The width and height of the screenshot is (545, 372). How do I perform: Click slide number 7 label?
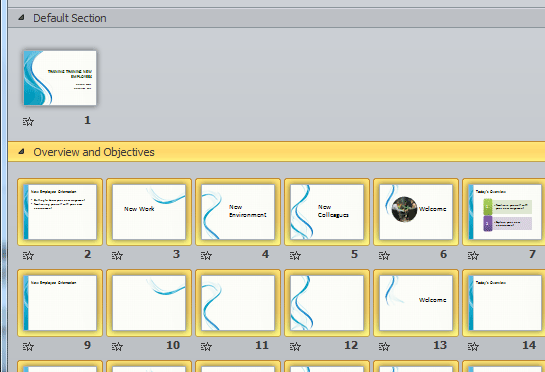tap(532, 254)
